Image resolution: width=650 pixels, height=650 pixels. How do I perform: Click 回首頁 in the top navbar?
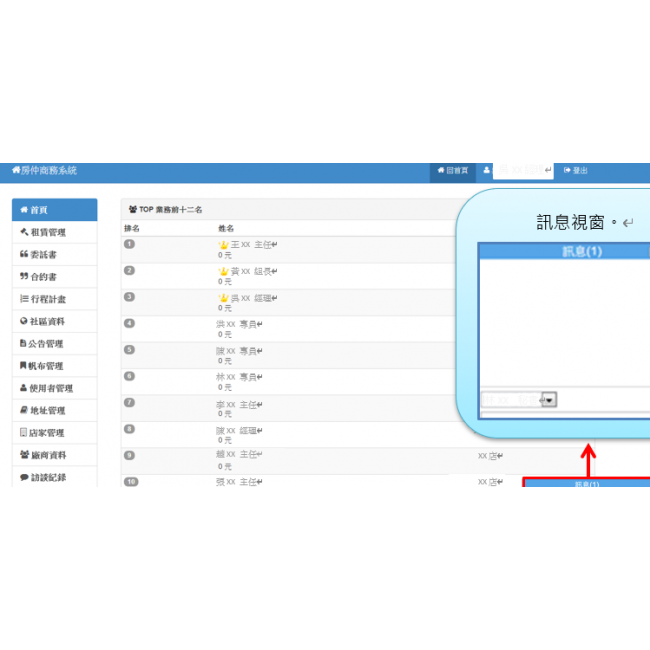(x=452, y=171)
